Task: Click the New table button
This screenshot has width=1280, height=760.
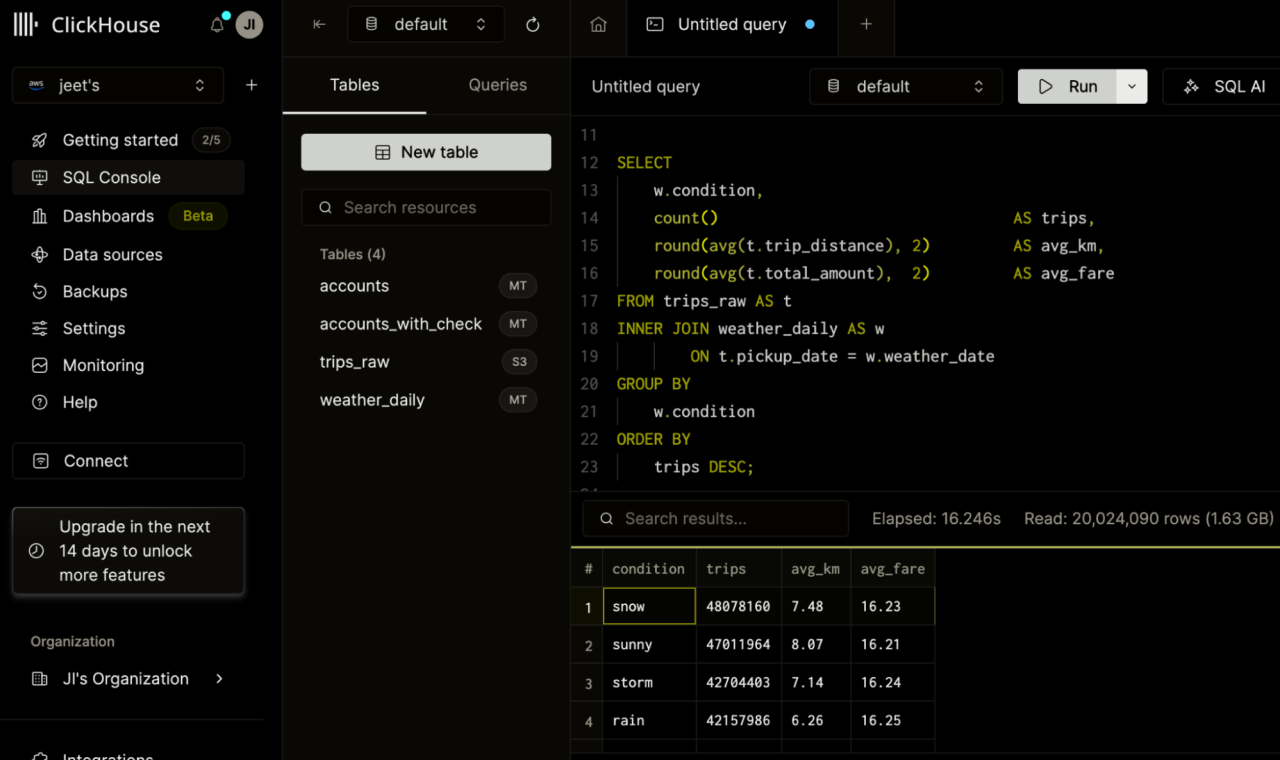Action: click(x=426, y=152)
